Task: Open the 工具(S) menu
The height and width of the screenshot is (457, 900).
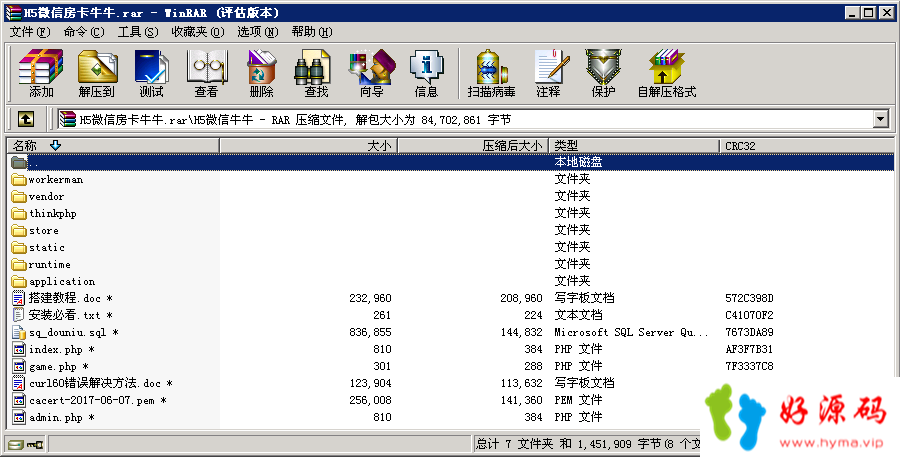Action: (x=138, y=32)
